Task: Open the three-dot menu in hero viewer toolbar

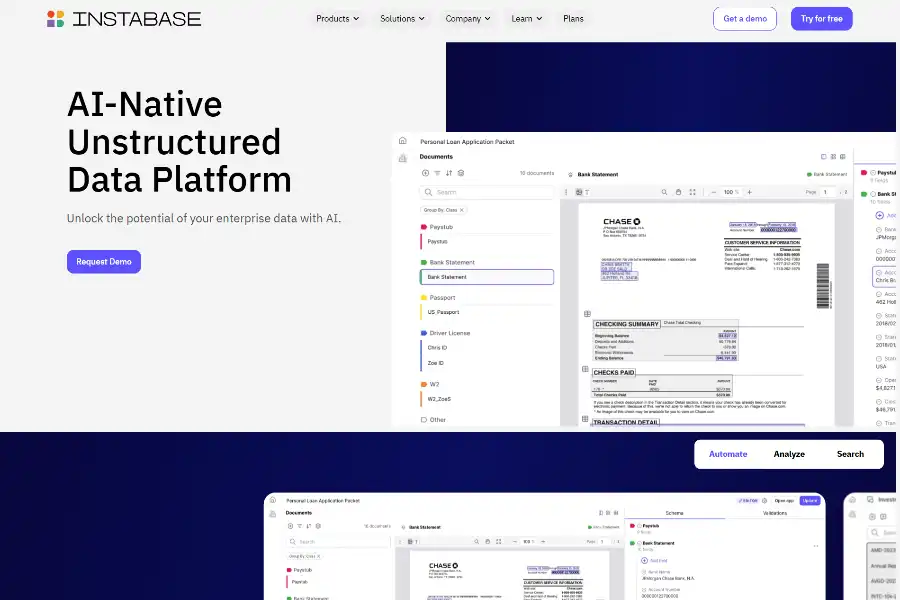Action: point(566,192)
